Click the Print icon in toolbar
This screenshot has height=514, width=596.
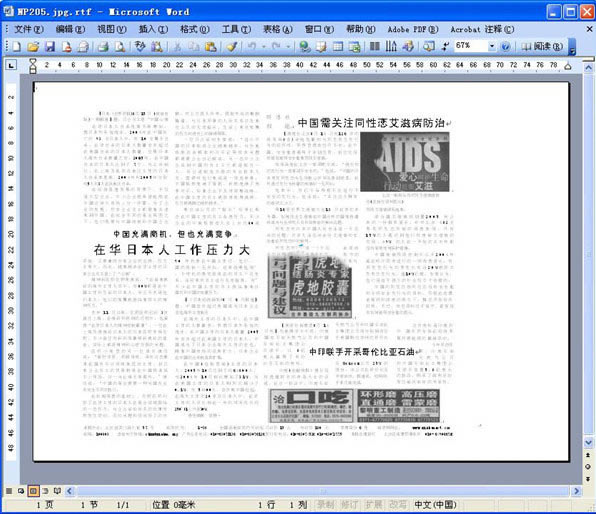(103, 47)
